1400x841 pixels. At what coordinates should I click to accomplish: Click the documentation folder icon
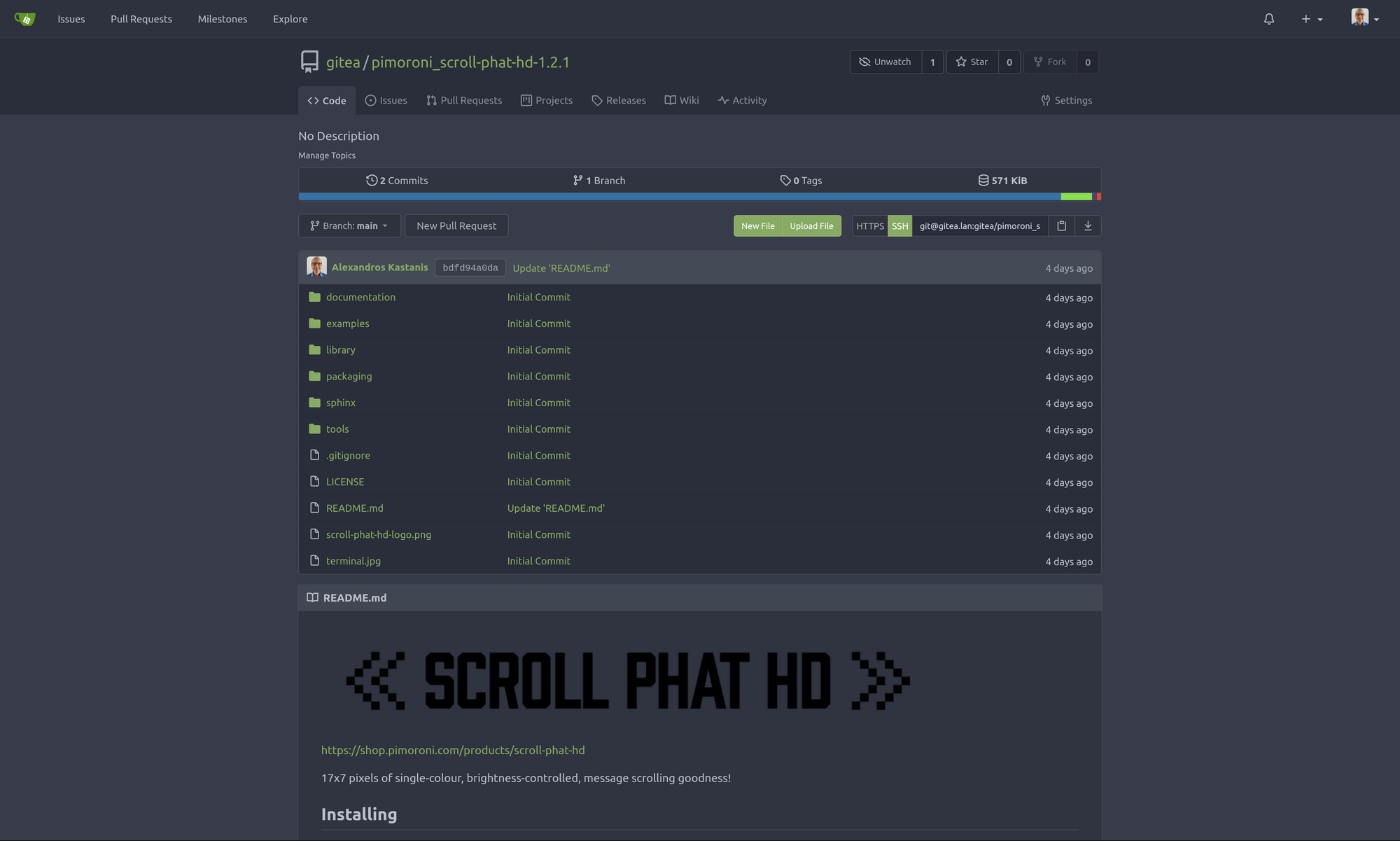point(314,297)
